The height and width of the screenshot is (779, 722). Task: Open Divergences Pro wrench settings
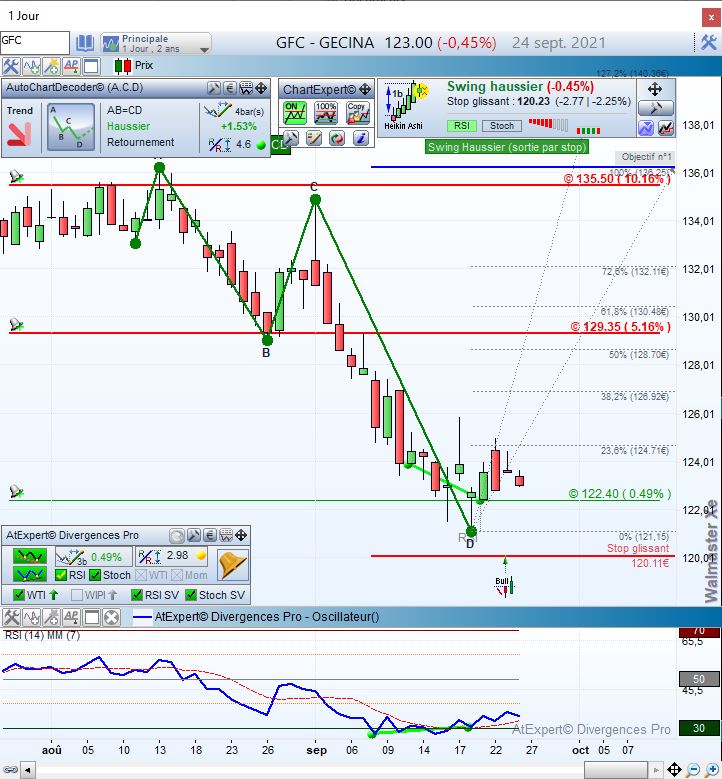pyautogui.click(x=193, y=536)
